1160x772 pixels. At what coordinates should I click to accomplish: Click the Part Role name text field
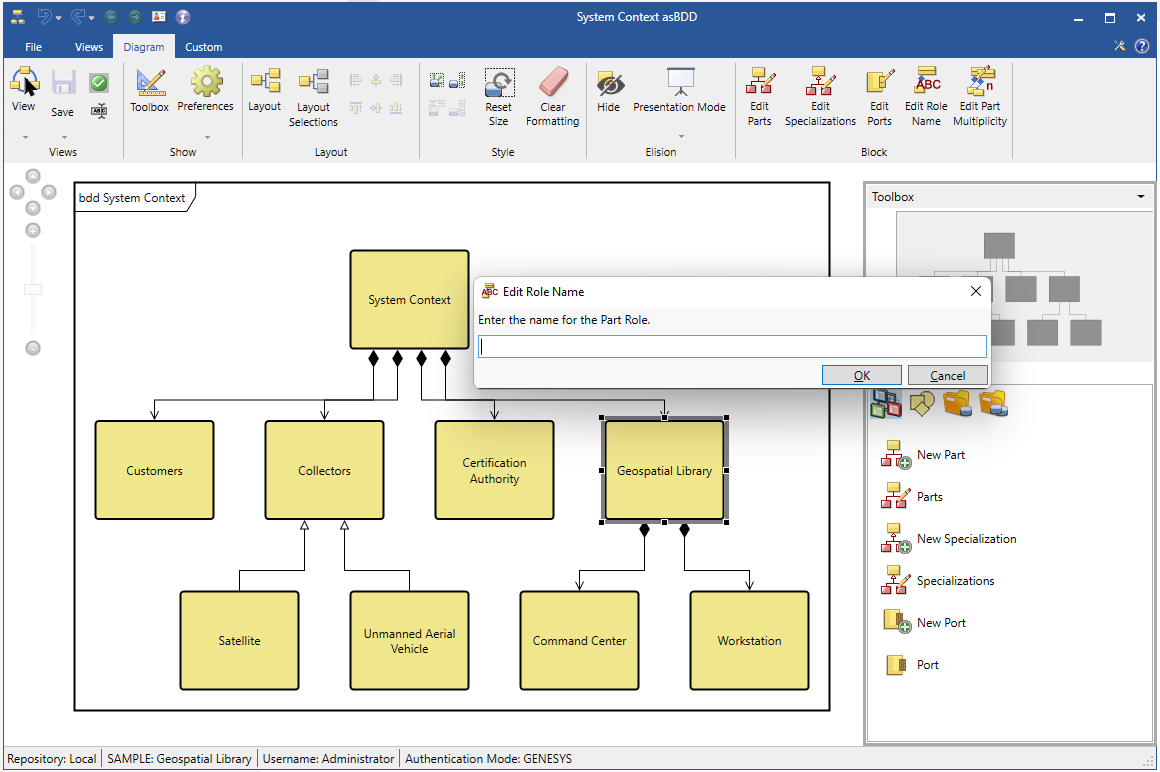732,347
